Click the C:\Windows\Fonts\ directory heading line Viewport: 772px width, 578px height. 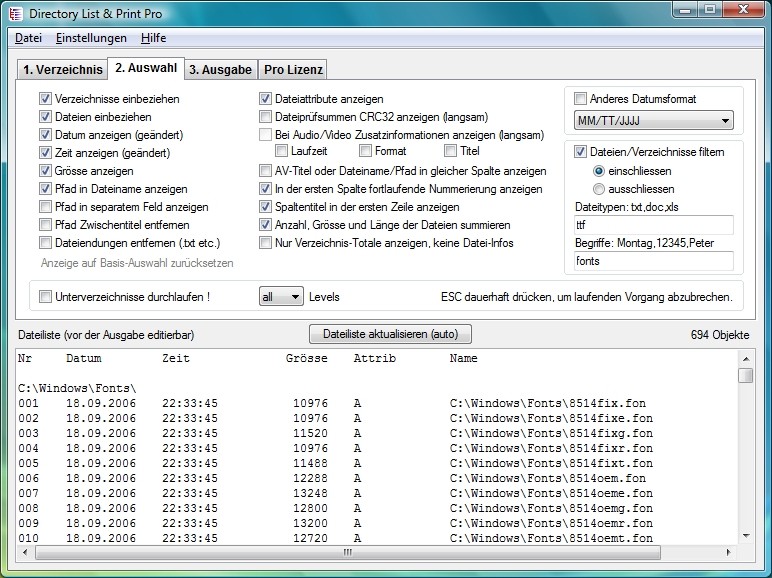tap(77, 388)
